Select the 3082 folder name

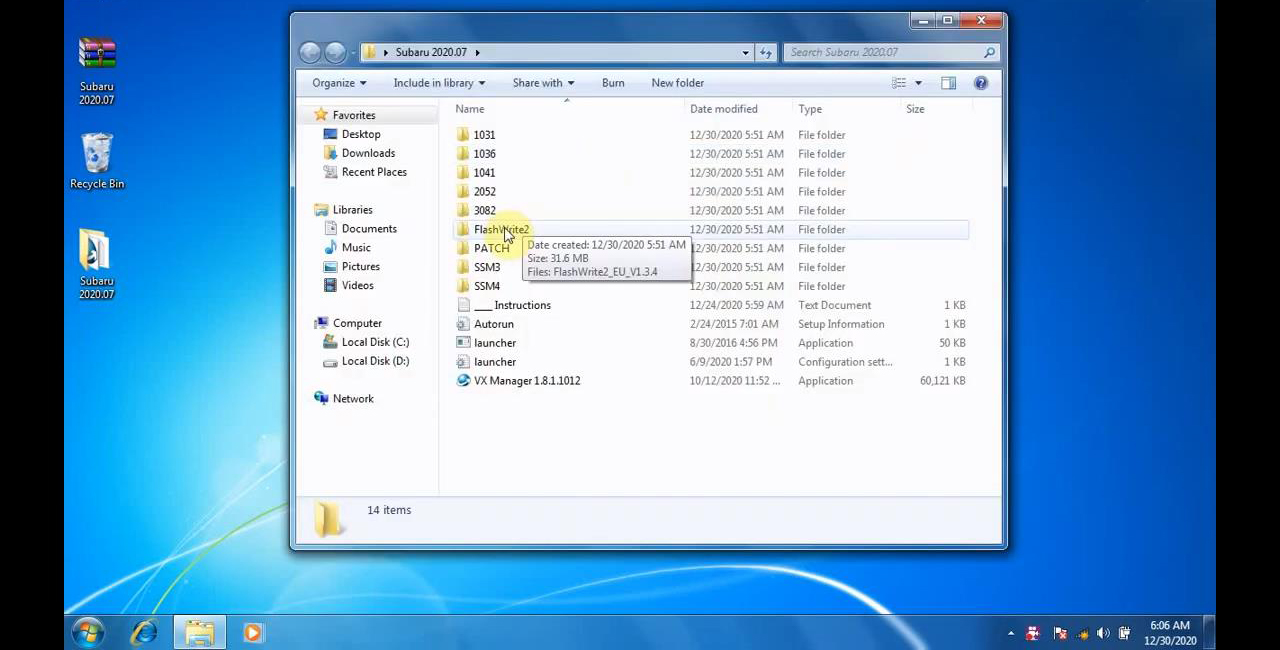484,211
